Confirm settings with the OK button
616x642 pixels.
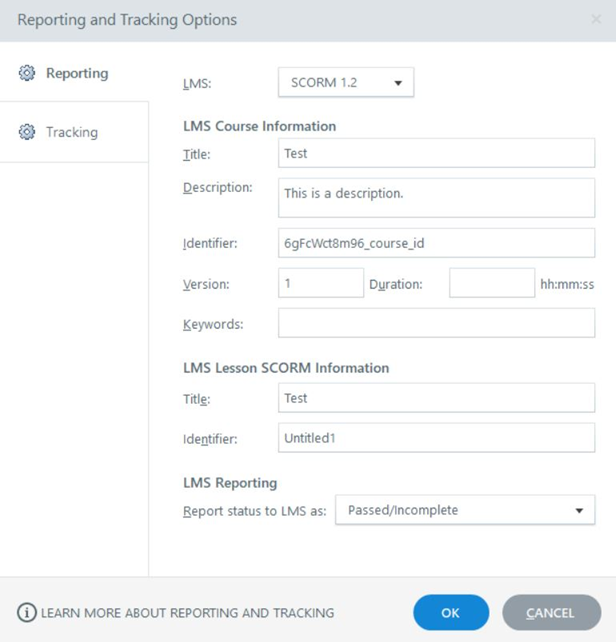pyautogui.click(x=451, y=613)
